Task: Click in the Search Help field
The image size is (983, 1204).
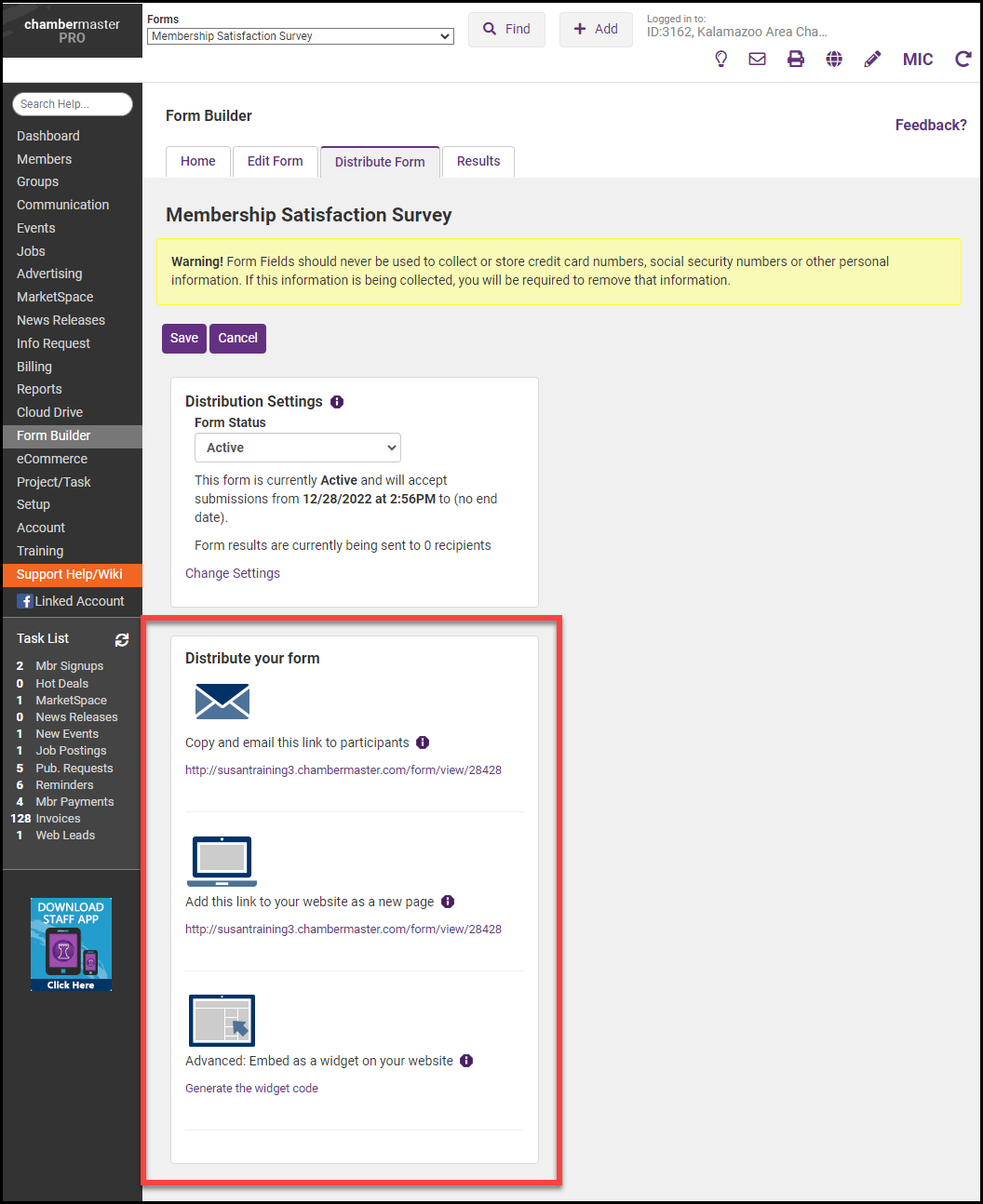Action: click(73, 104)
